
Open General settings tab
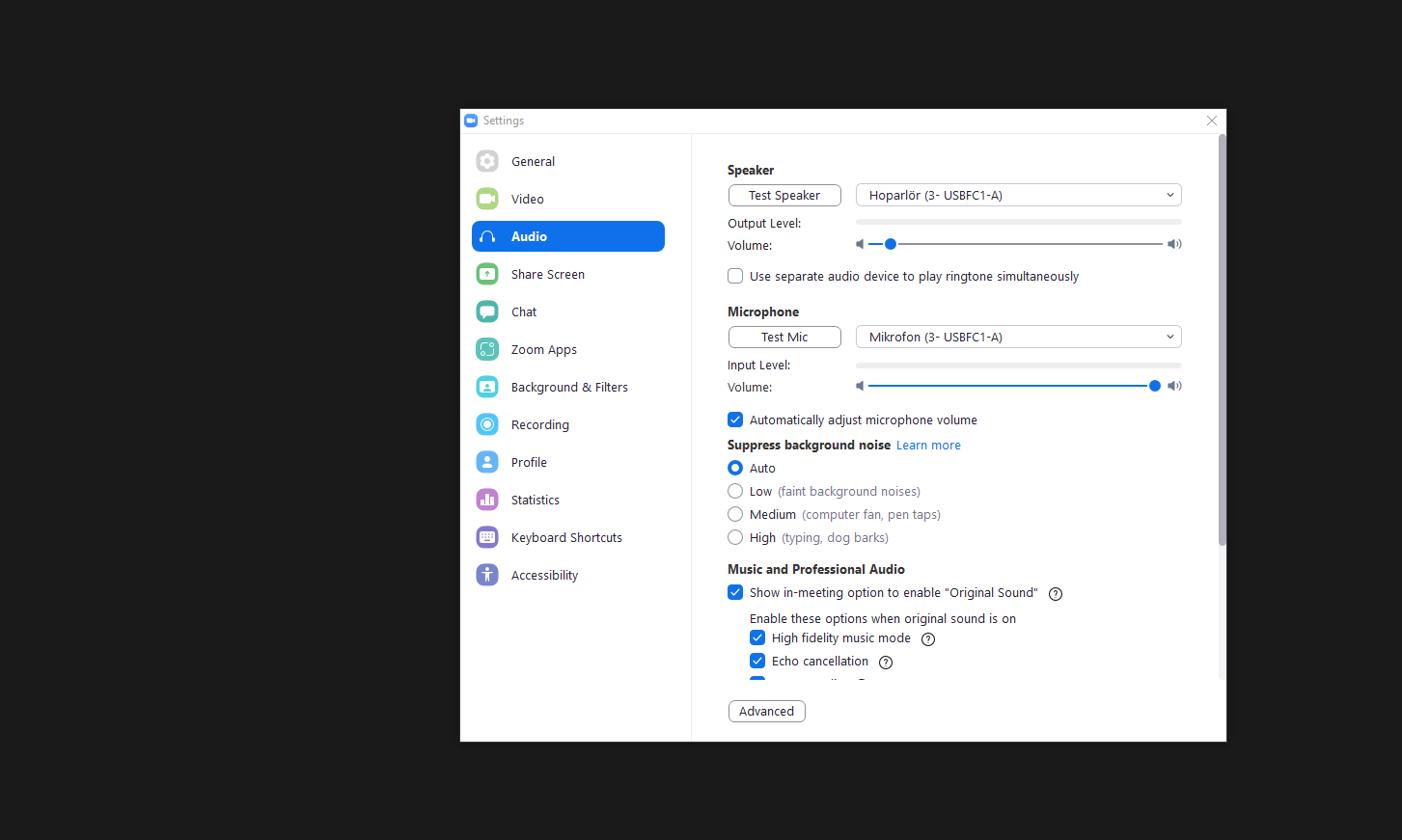point(568,161)
